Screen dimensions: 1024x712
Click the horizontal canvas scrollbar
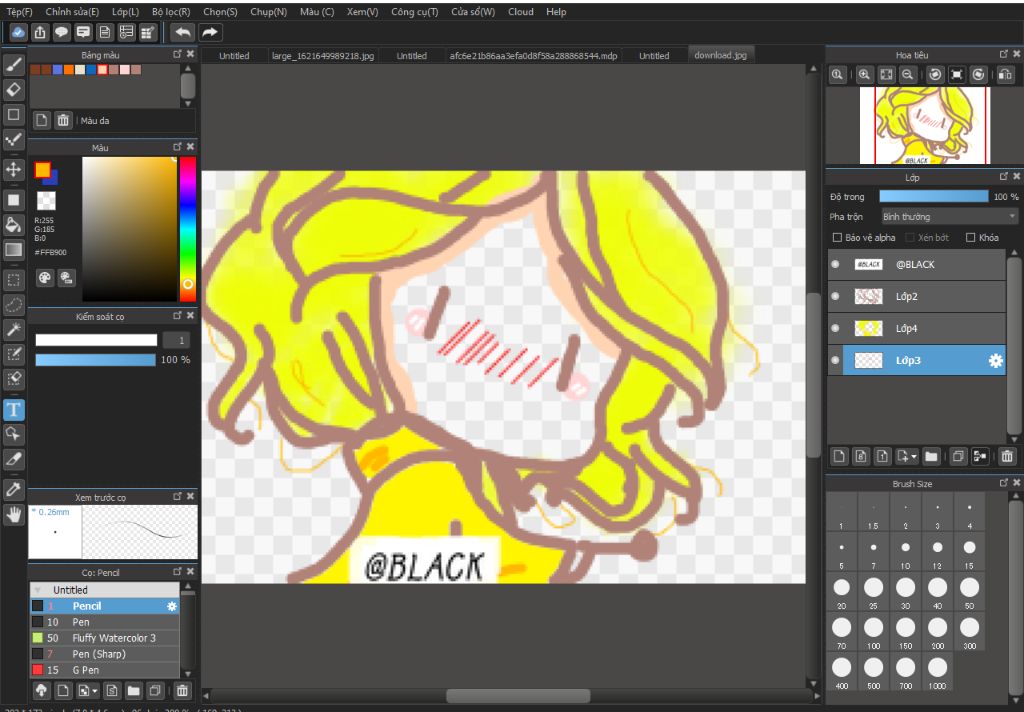coord(518,696)
